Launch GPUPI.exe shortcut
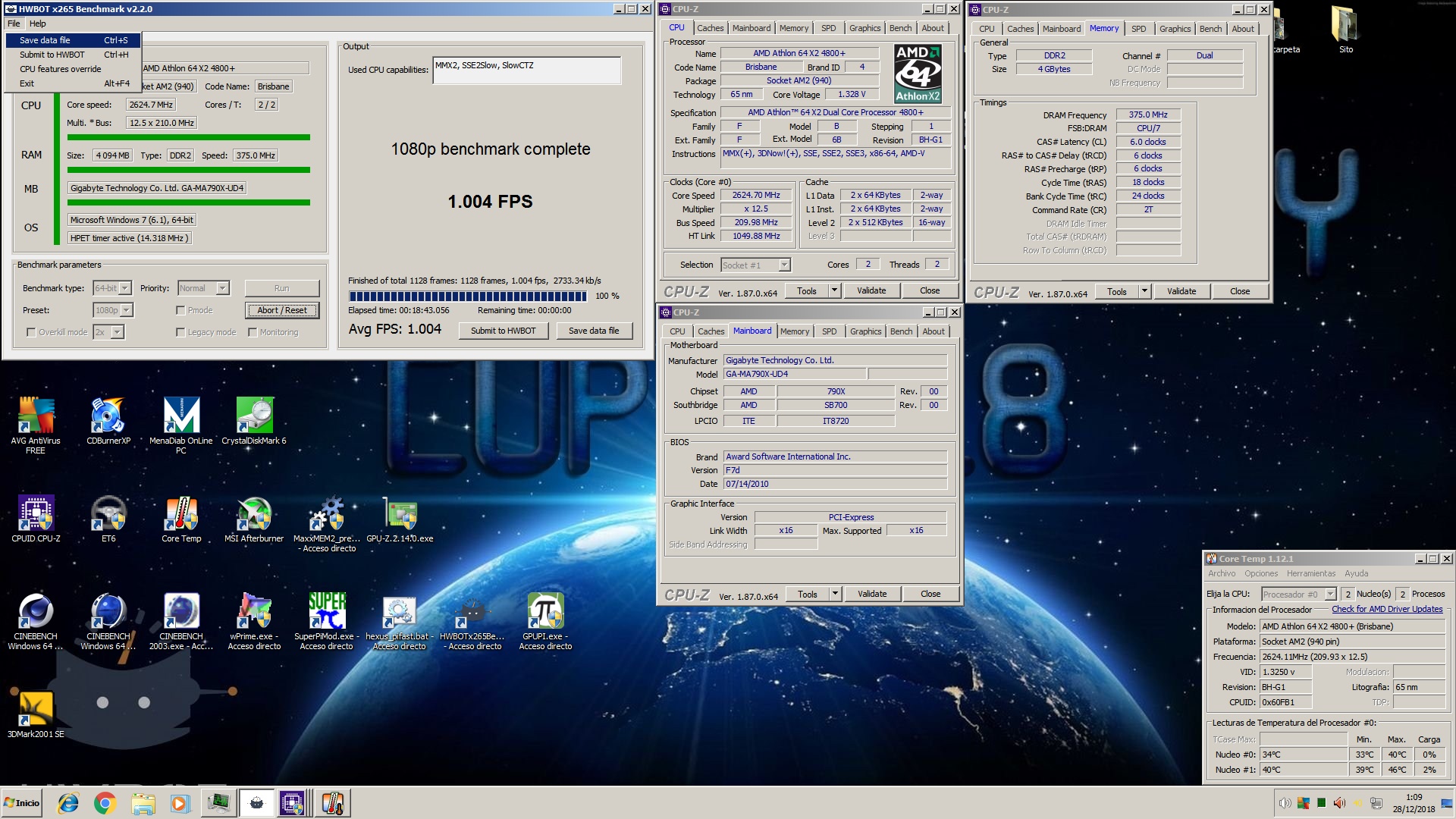 [x=545, y=621]
